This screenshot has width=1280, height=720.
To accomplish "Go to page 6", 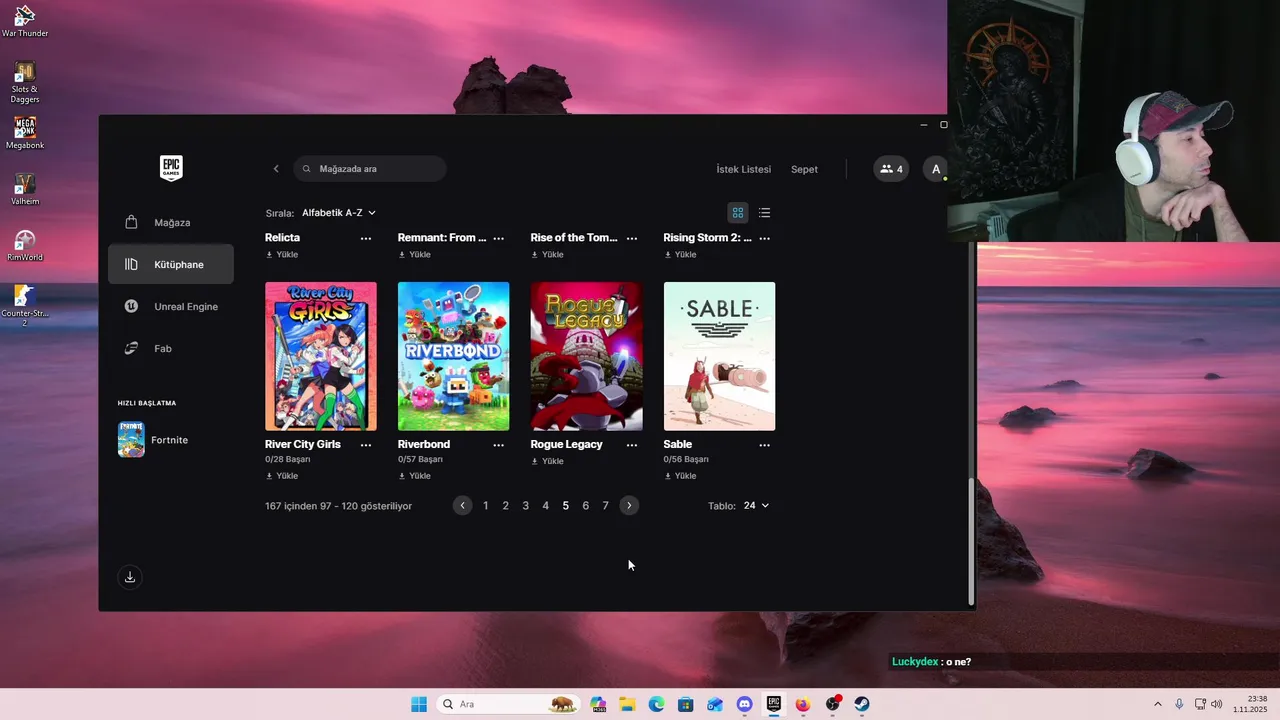I will (586, 506).
